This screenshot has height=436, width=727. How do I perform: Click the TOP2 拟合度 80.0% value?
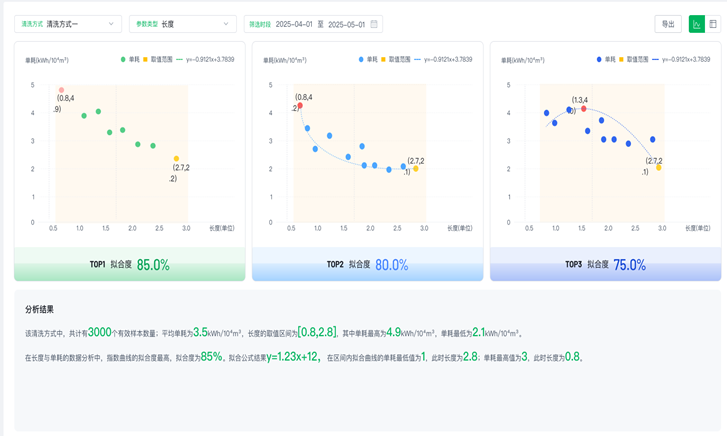pyautogui.click(x=391, y=265)
